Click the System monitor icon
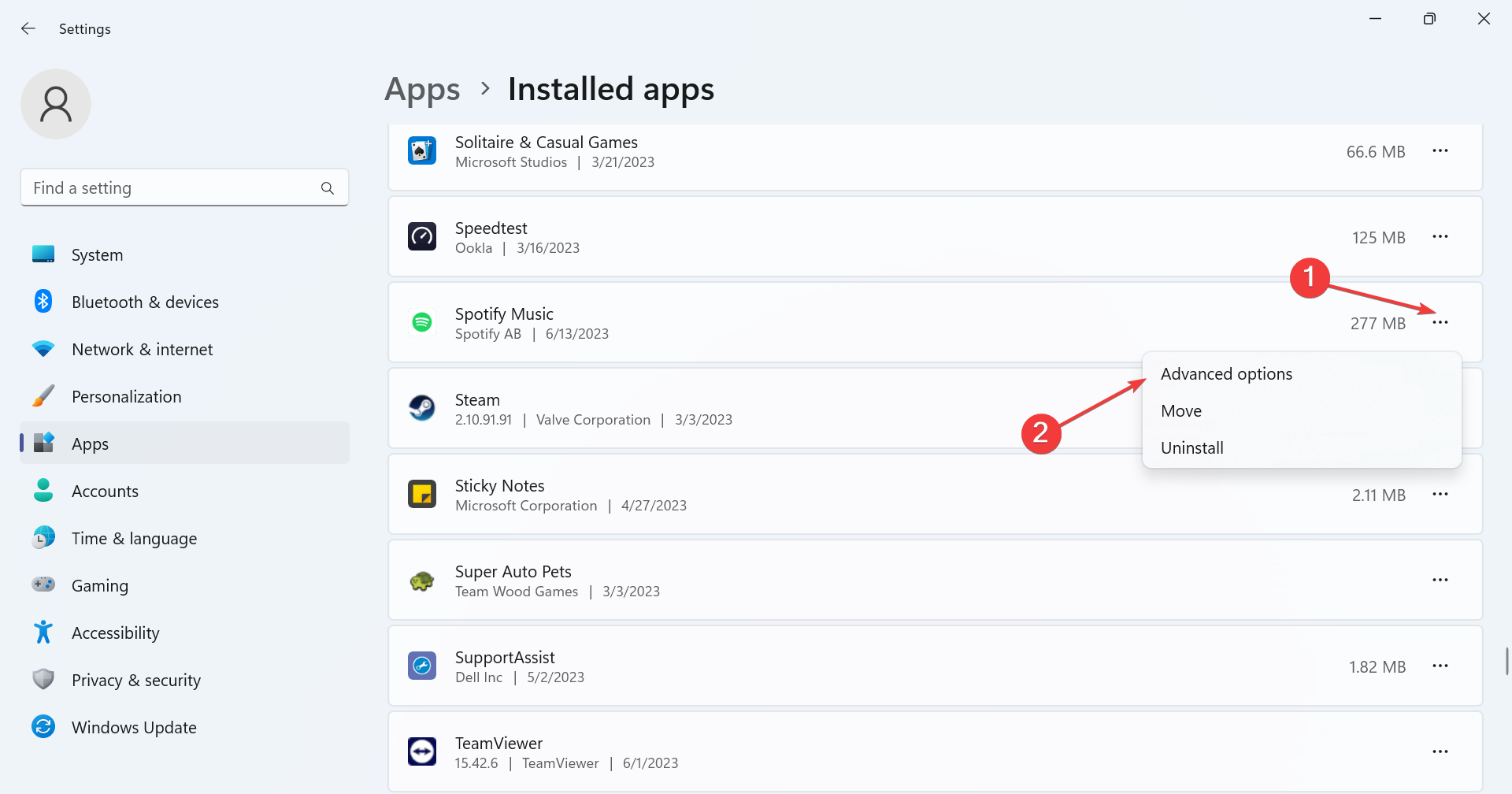Image resolution: width=1512 pixels, height=794 pixels. click(x=43, y=254)
